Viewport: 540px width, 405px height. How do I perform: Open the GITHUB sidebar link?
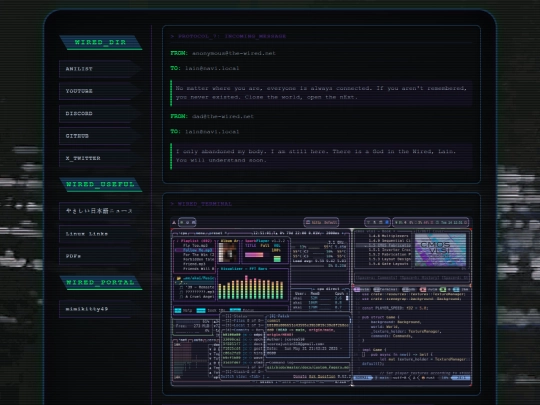pyautogui.click(x=100, y=136)
